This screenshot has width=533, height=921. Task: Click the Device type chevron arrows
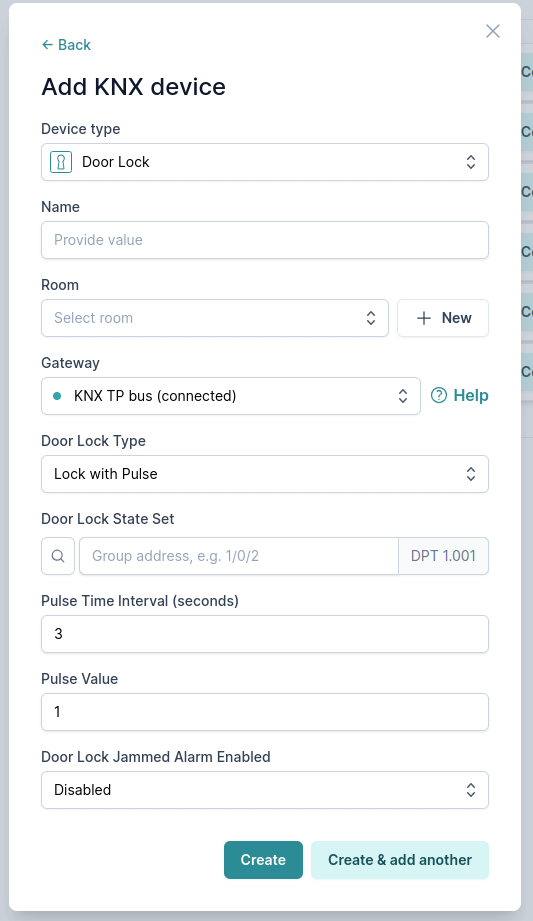point(471,162)
